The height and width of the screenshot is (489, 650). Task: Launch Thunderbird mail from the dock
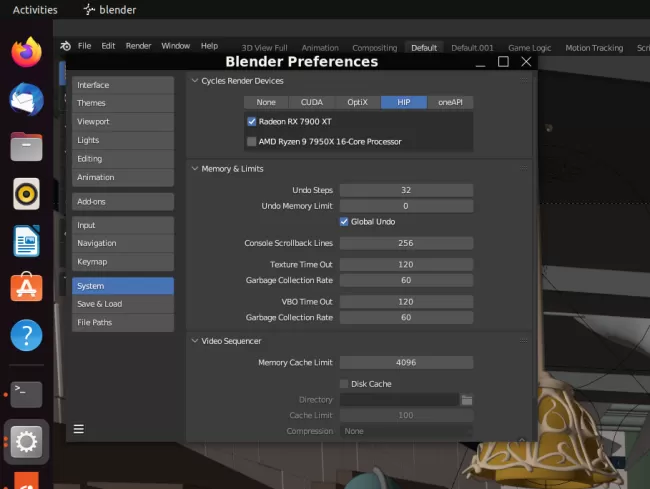26,98
